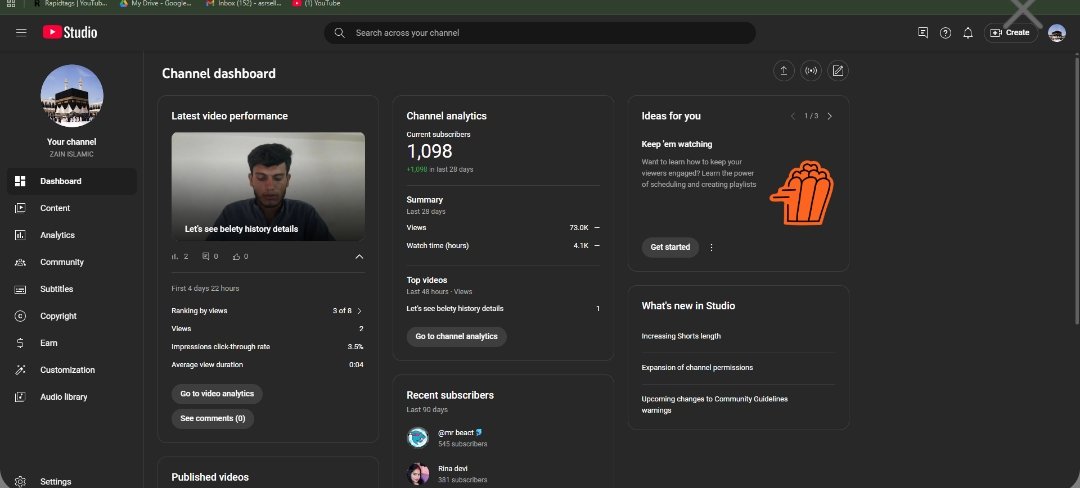Image resolution: width=1080 pixels, height=488 pixels.
Task: Click the Copyright circle icon
Action: point(20,316)
